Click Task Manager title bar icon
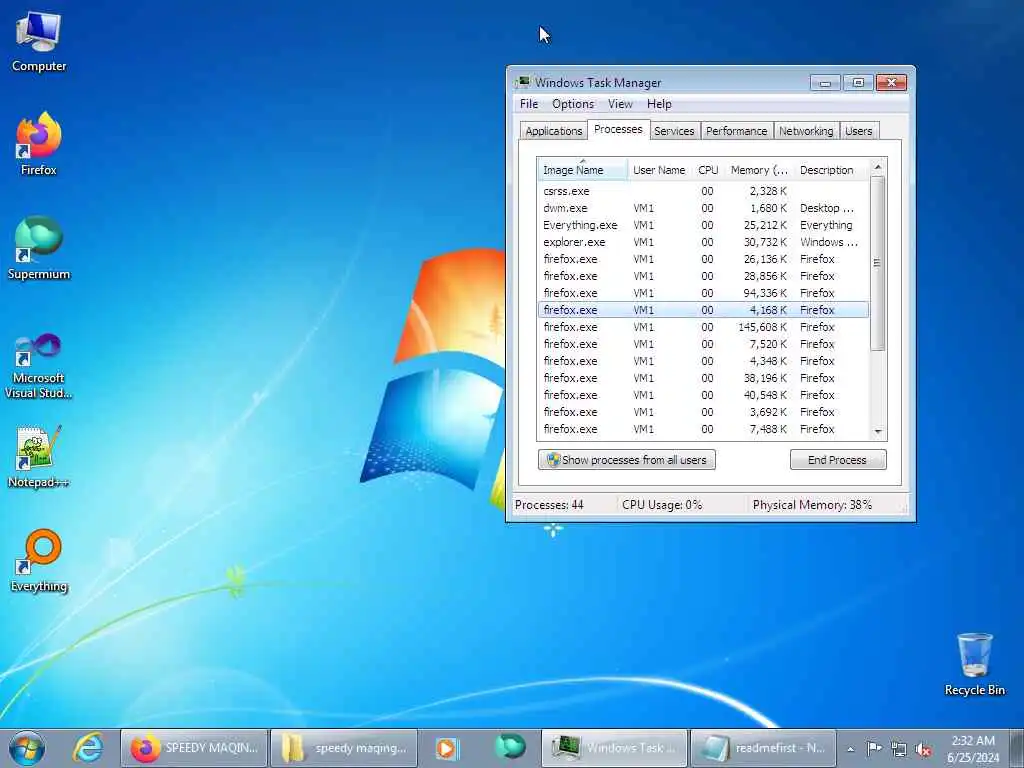 tap(522, 82)
